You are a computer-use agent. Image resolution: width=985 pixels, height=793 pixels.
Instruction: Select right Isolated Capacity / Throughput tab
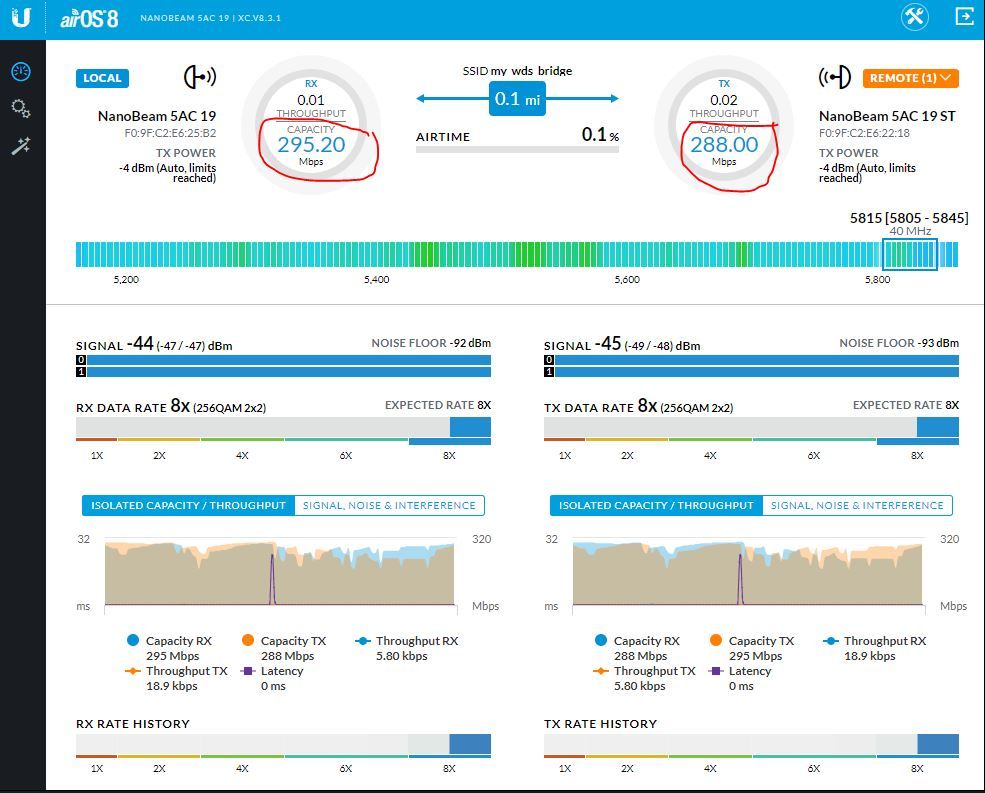[x=656, y=506]
